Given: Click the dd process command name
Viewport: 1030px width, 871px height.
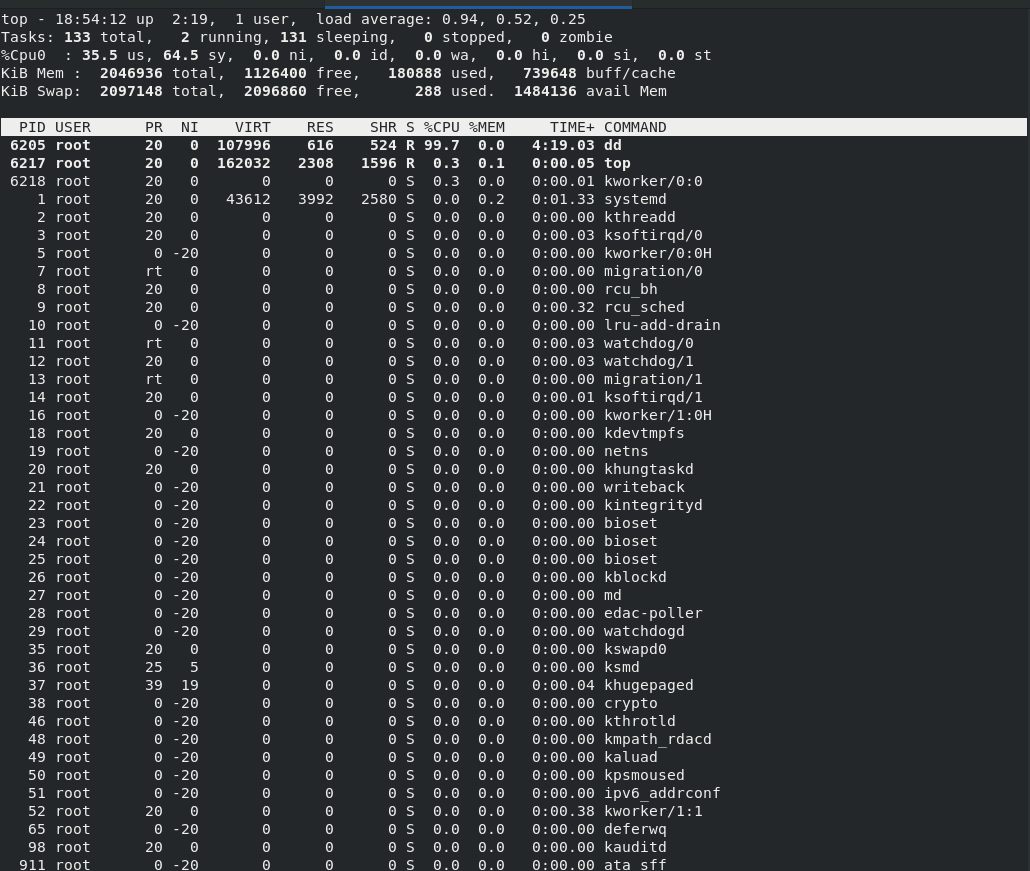Looking at the screenshot, I should coord(612,145).
